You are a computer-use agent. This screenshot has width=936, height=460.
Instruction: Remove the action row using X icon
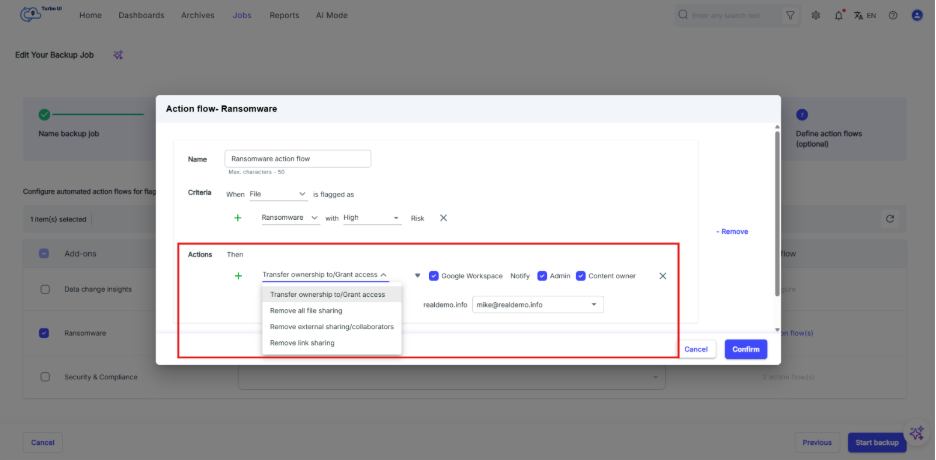click(662, 276)
